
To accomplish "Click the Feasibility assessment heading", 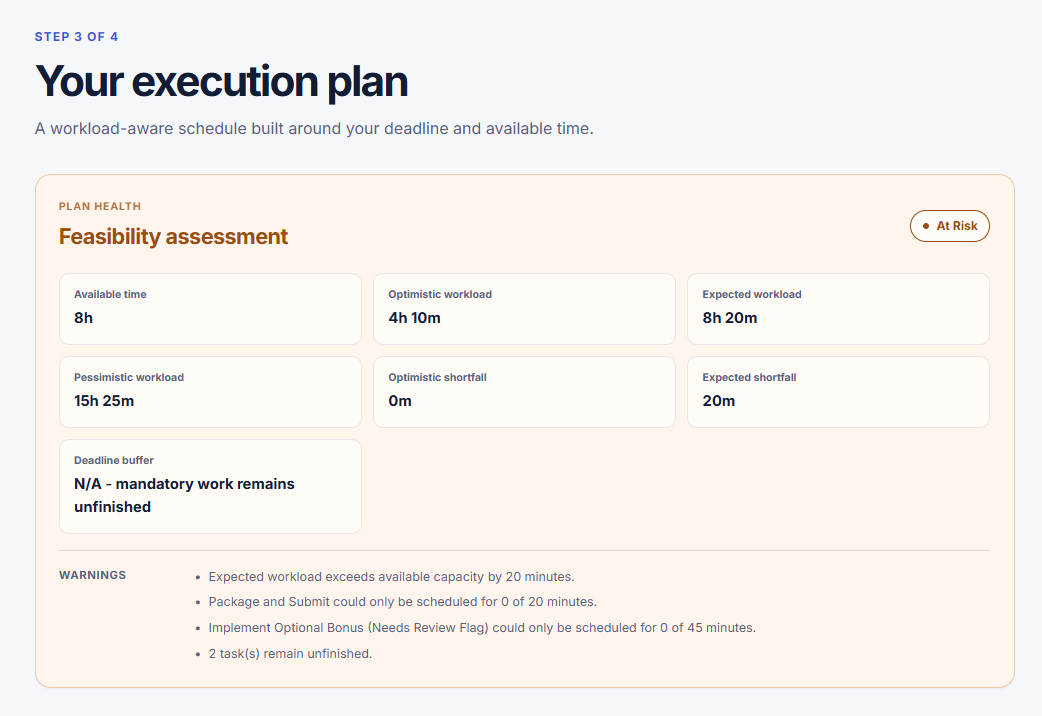I will (x=173, y=236).
